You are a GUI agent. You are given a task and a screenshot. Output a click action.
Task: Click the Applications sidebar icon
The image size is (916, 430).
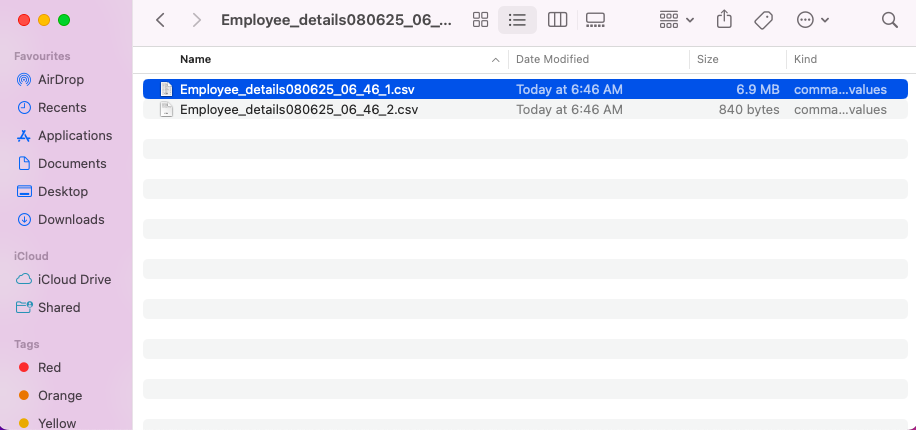pos(24,136)
